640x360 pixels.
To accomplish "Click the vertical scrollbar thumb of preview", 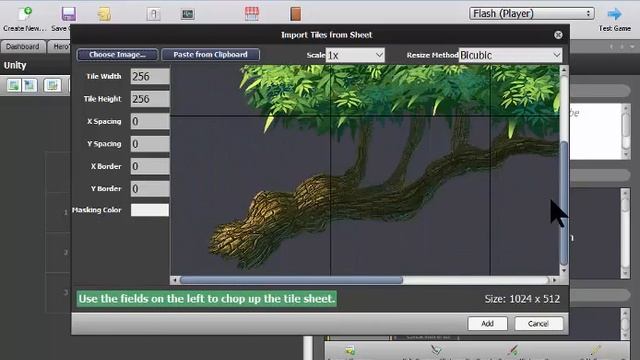I will tap(564, 203).
